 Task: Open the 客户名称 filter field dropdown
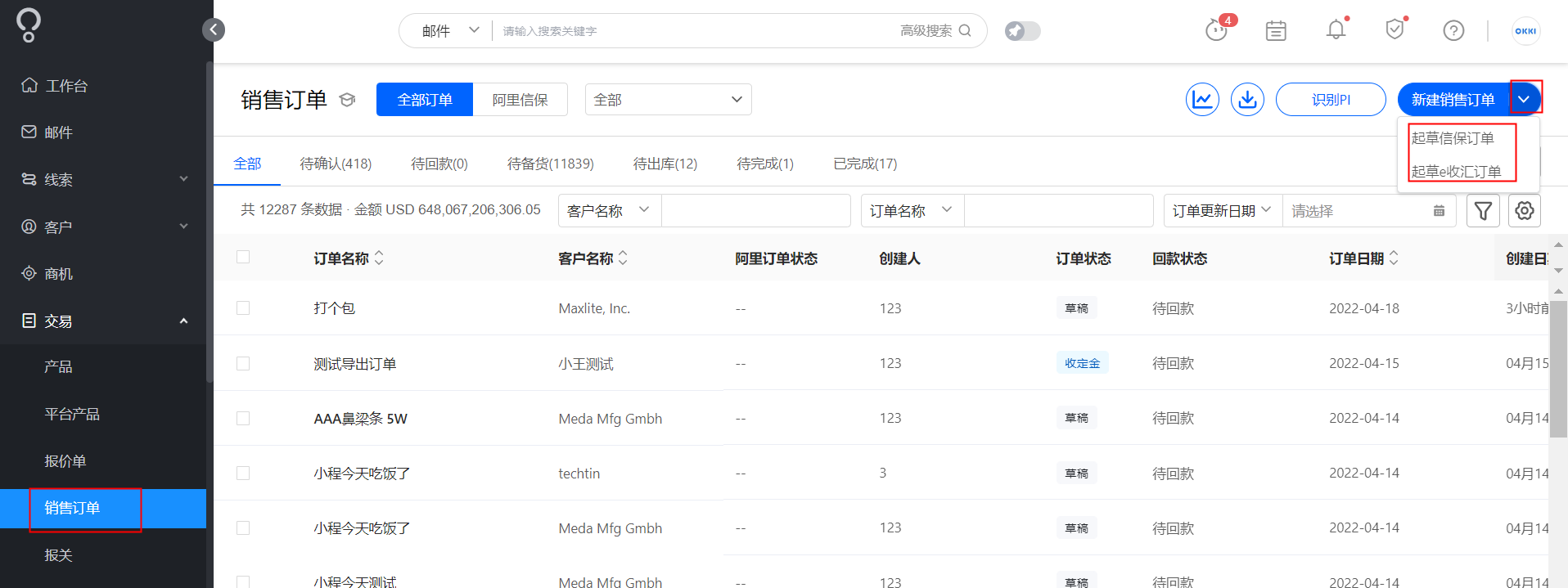(x=610, y=210)
